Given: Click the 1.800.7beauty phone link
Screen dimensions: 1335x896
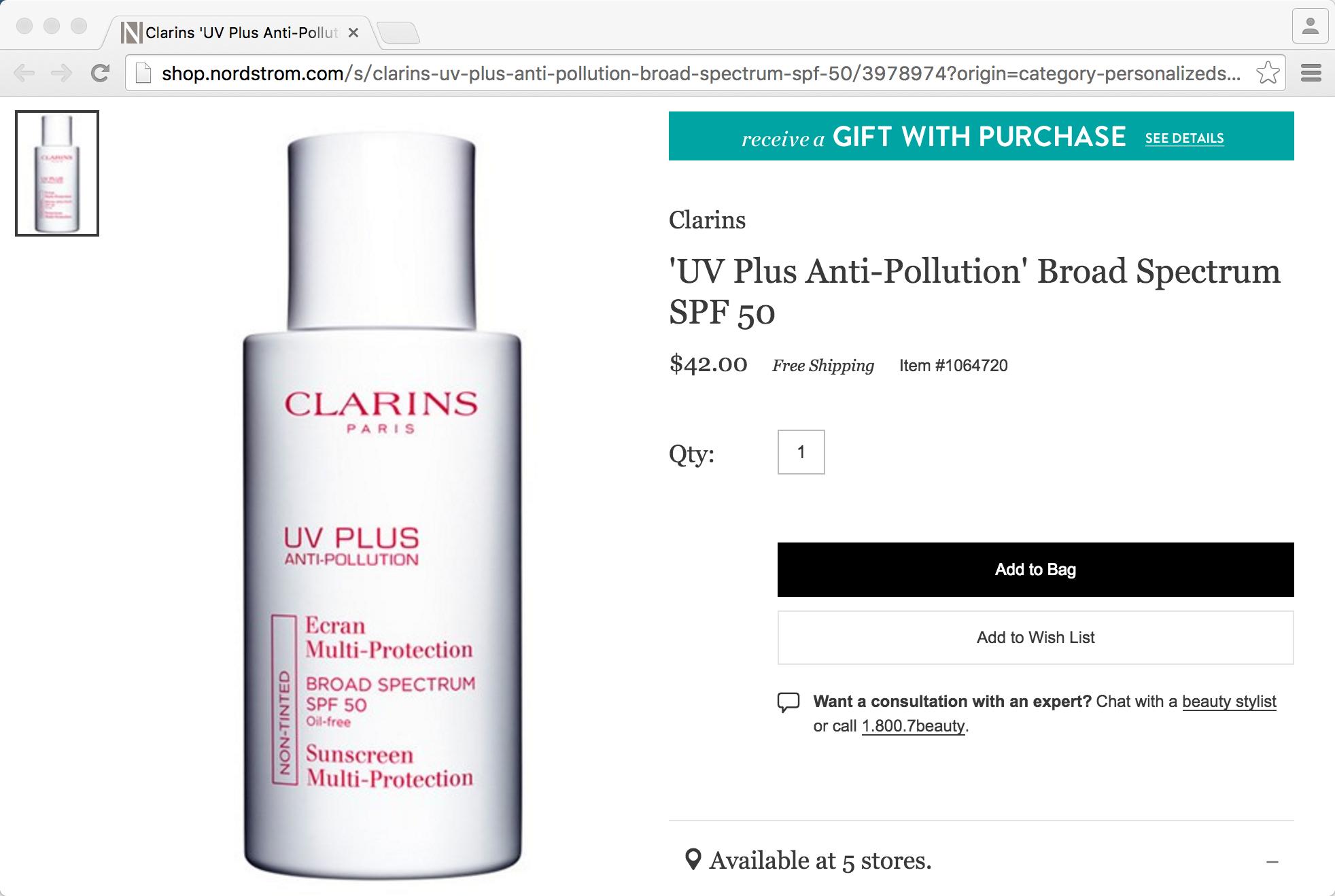Looking at the screenshot, I should coord(914,726).
